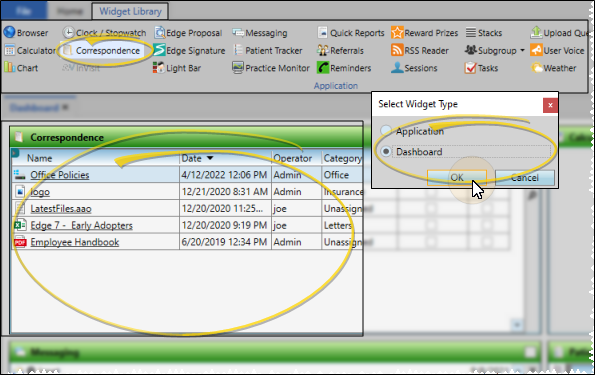The width and height of the screenshot is (596, 376).
Task: Close the Select Widget Type dialog
Action: [550, 105]
